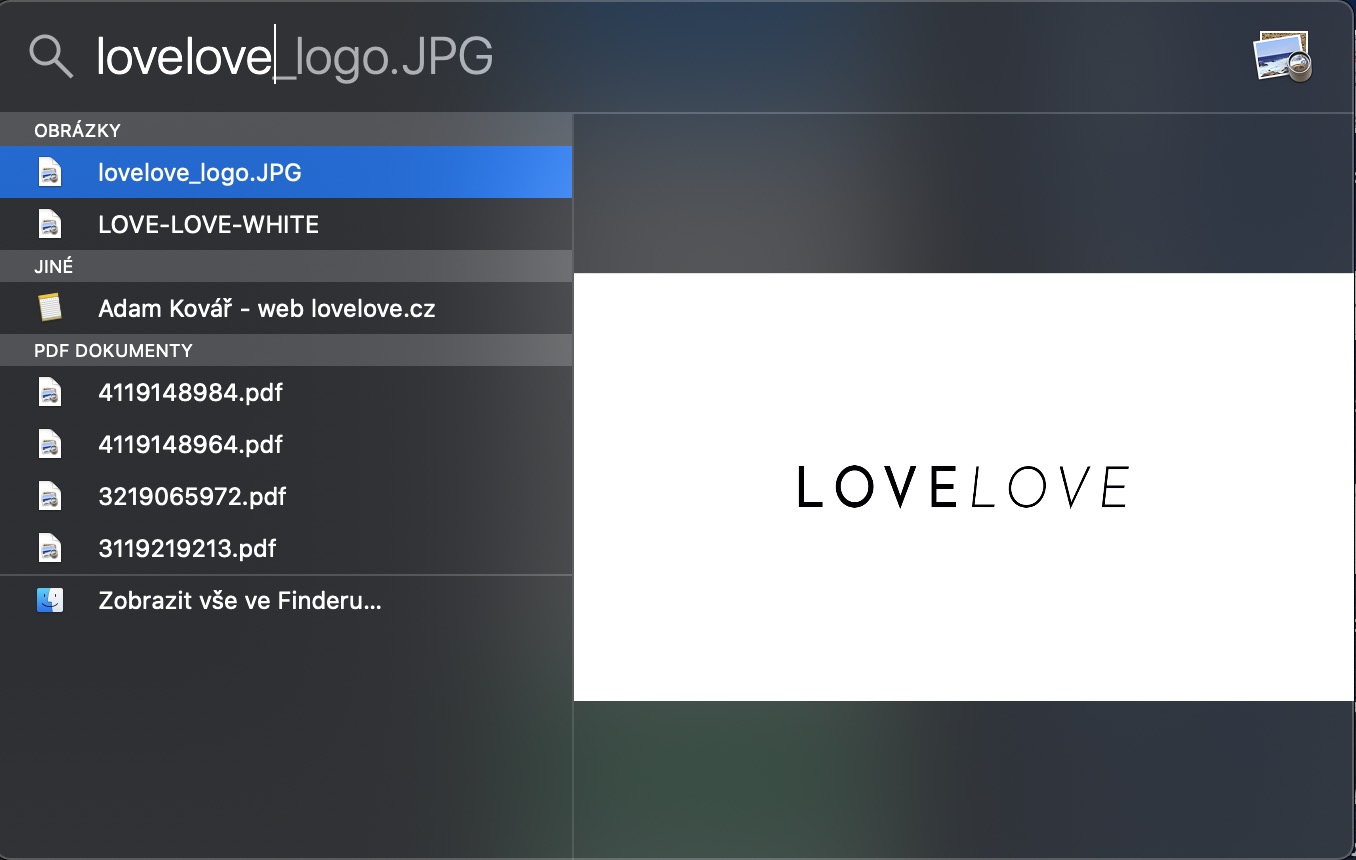Image resolution: width=1356 pixels, height=860 pixels.
Task: Click the JINÉ section header
Action: (x=286, y=266)
